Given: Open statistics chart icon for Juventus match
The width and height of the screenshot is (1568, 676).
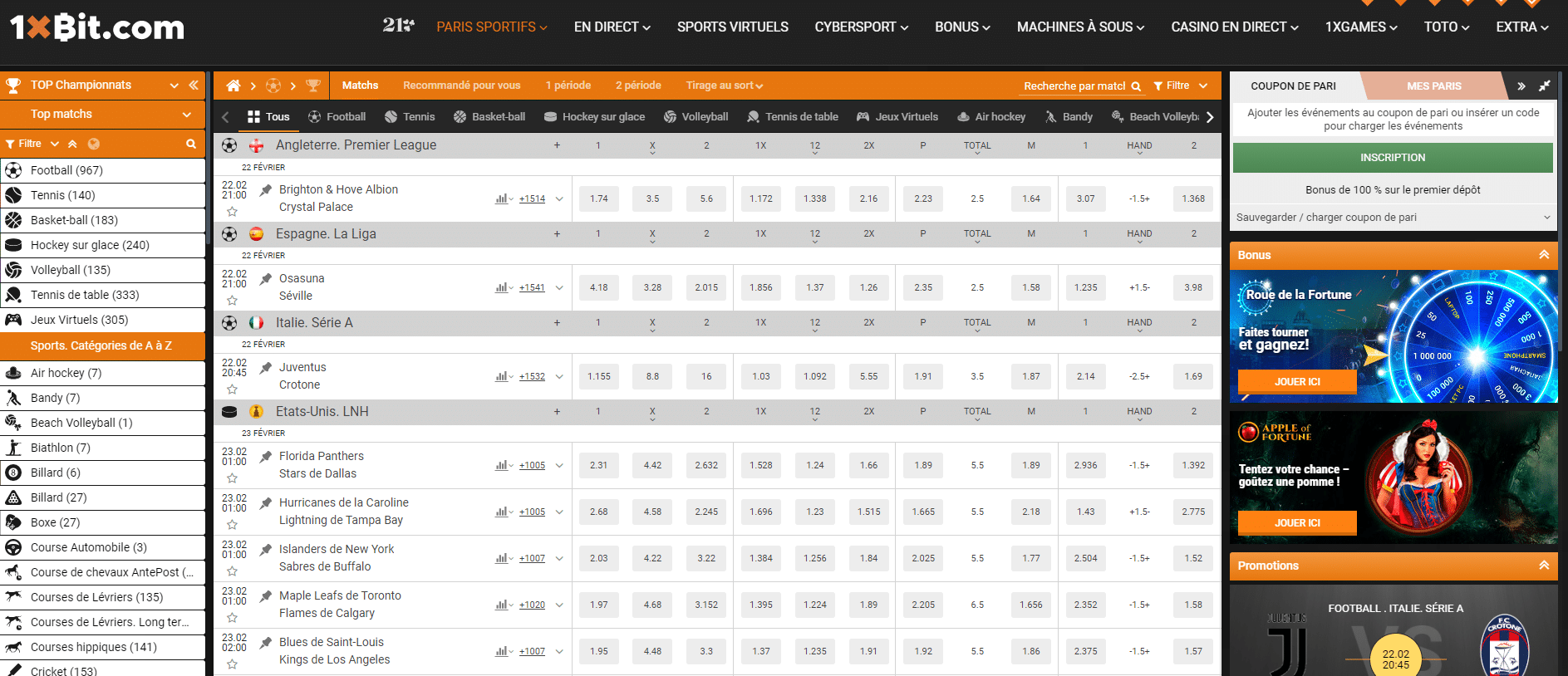Looking at the screenshot, I should (x=502, y=376).
